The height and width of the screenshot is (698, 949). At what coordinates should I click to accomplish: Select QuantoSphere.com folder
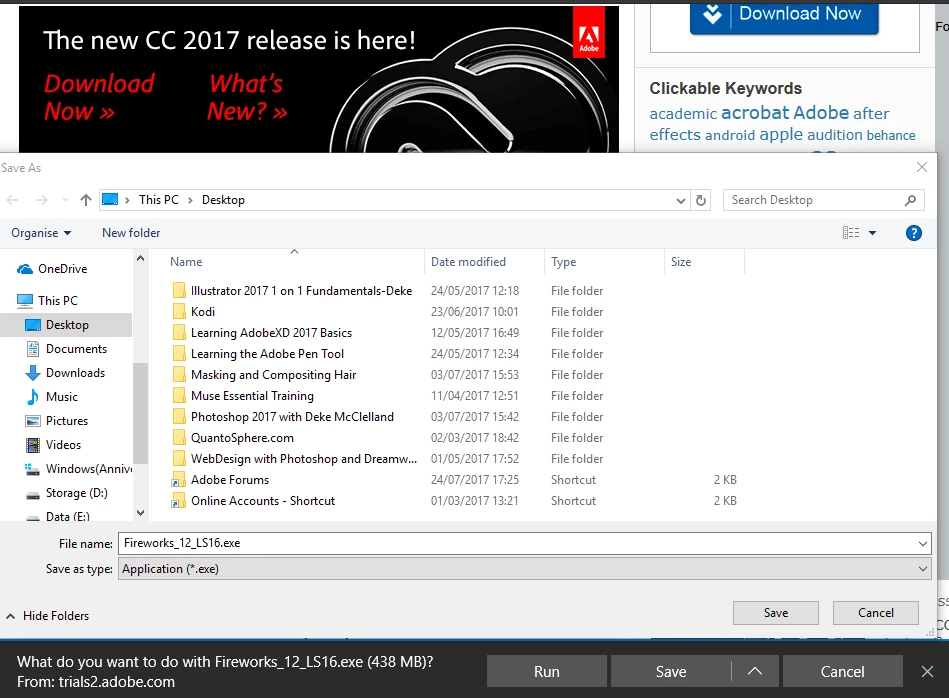tap(242, 438)
